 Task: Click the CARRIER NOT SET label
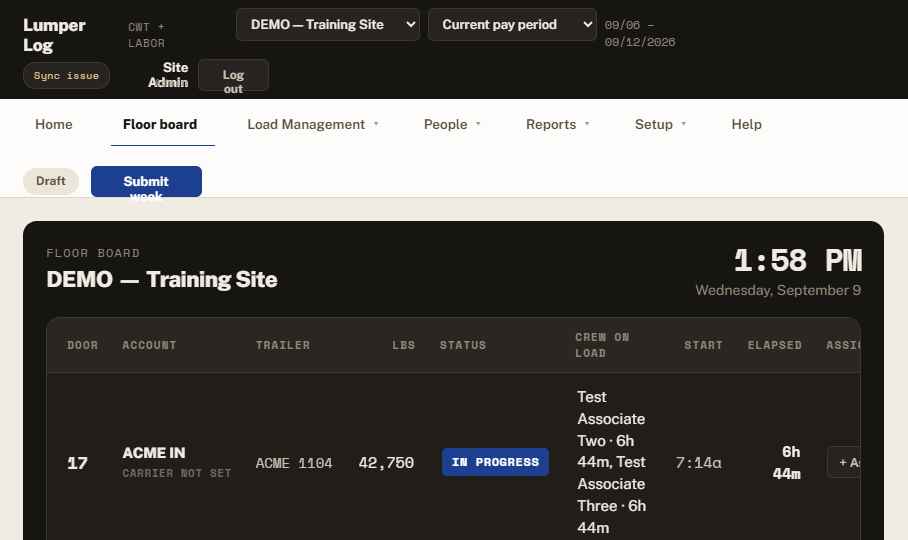177,473
